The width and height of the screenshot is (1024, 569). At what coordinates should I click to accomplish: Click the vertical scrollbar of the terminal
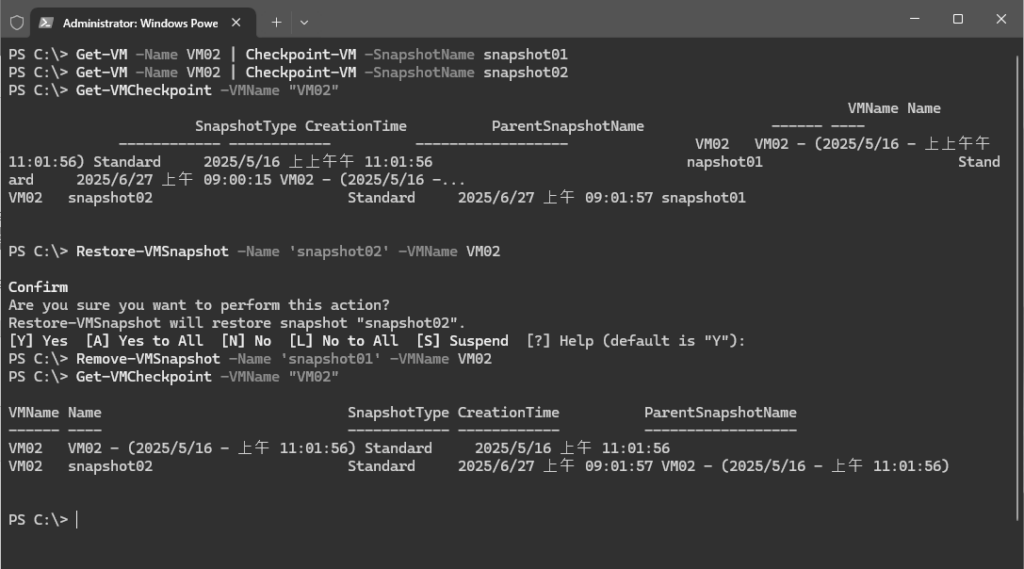pos(1017,287)
